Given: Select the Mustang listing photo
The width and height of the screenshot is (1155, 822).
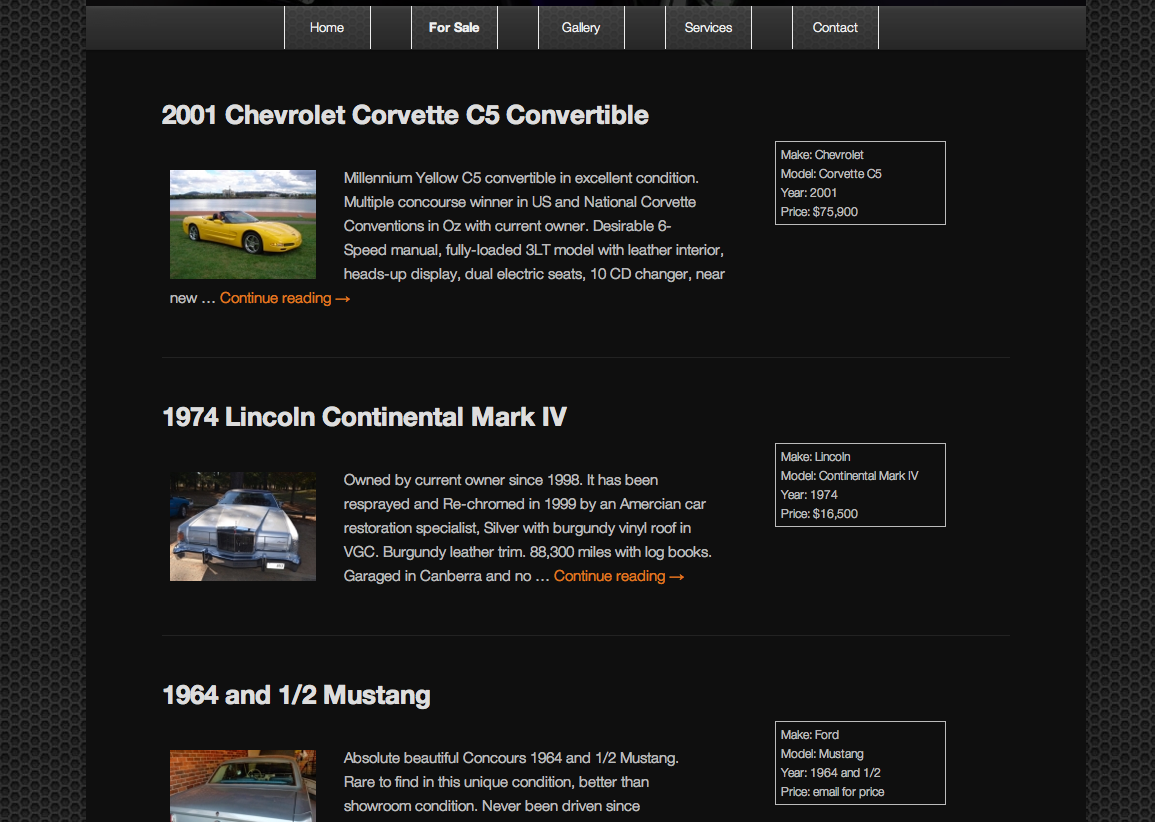Looking at the screenshot, I should point(243,786).
